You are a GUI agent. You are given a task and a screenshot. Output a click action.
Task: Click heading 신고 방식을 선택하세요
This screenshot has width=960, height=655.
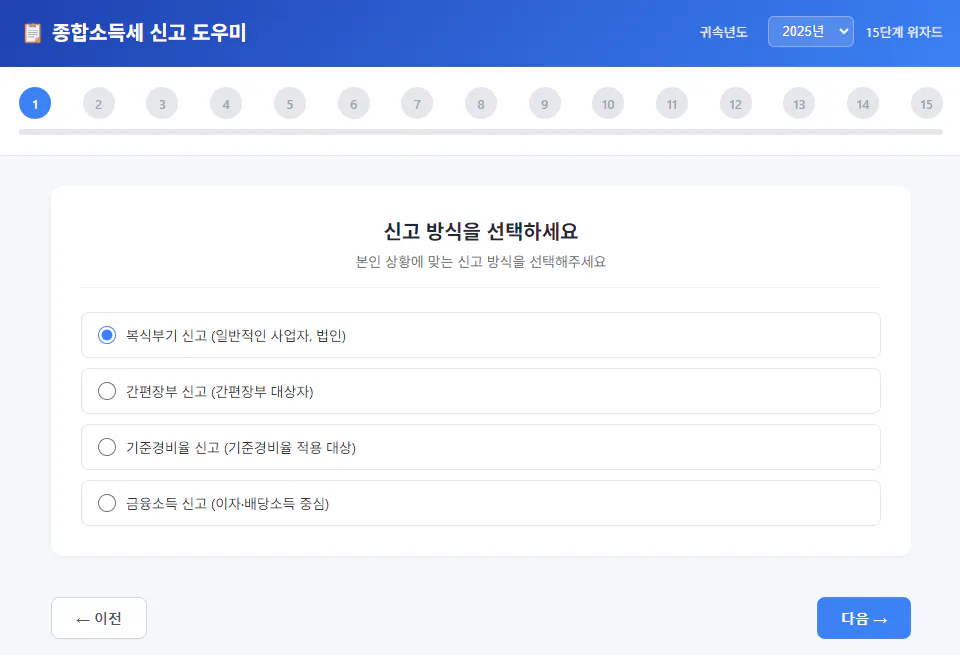[x=481, y=231]
